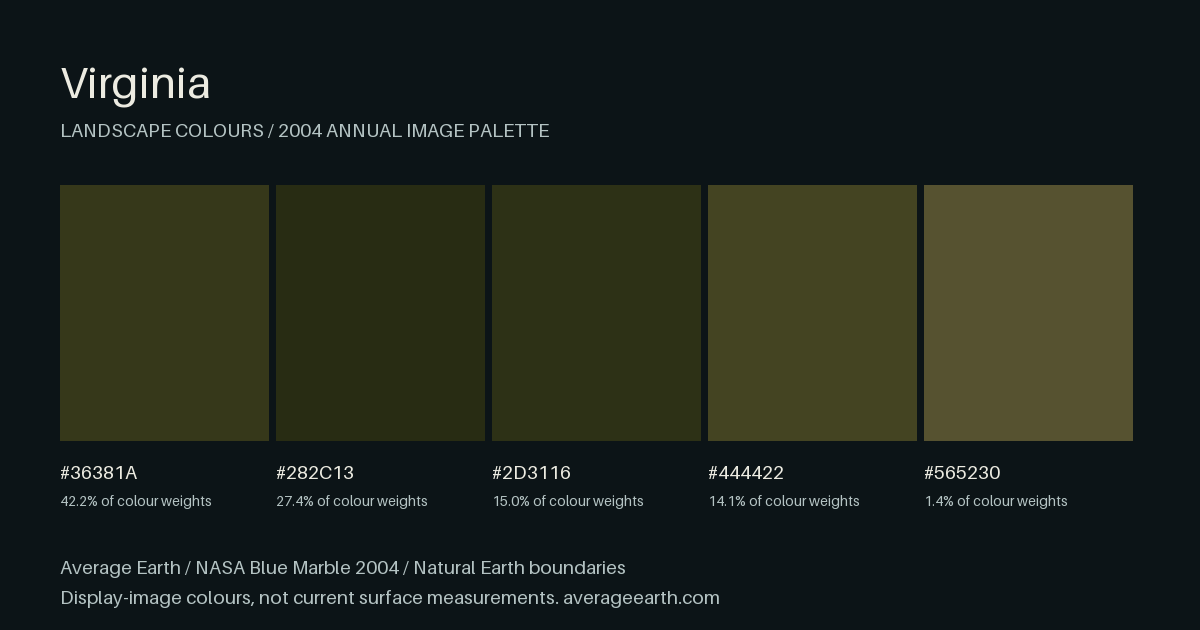Click the #565230 hex code label
This screenshot has width=1200, height=630.
pyautogui.click(x=962, y=472)
